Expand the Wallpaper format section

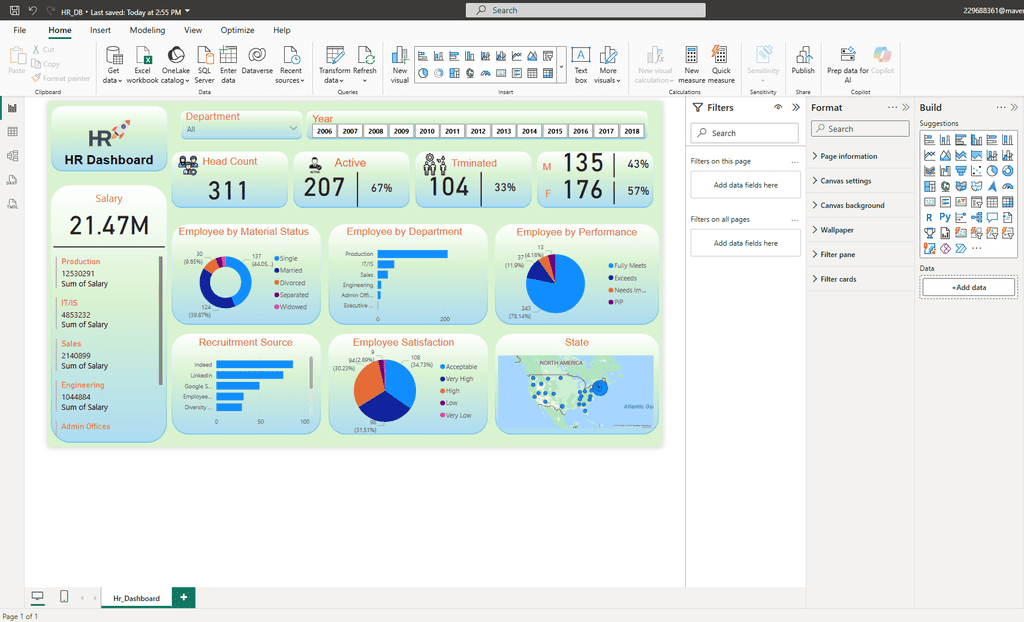click(837, 230)
